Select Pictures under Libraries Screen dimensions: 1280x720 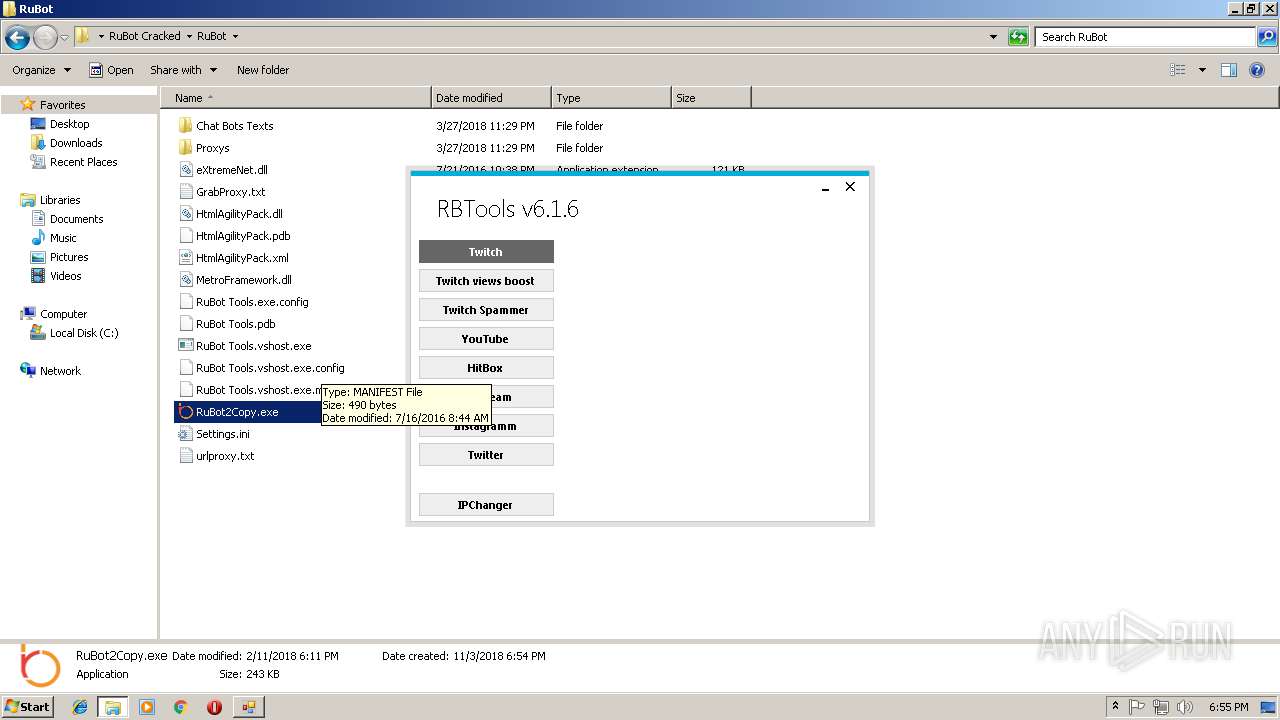(x=69, y=257)
